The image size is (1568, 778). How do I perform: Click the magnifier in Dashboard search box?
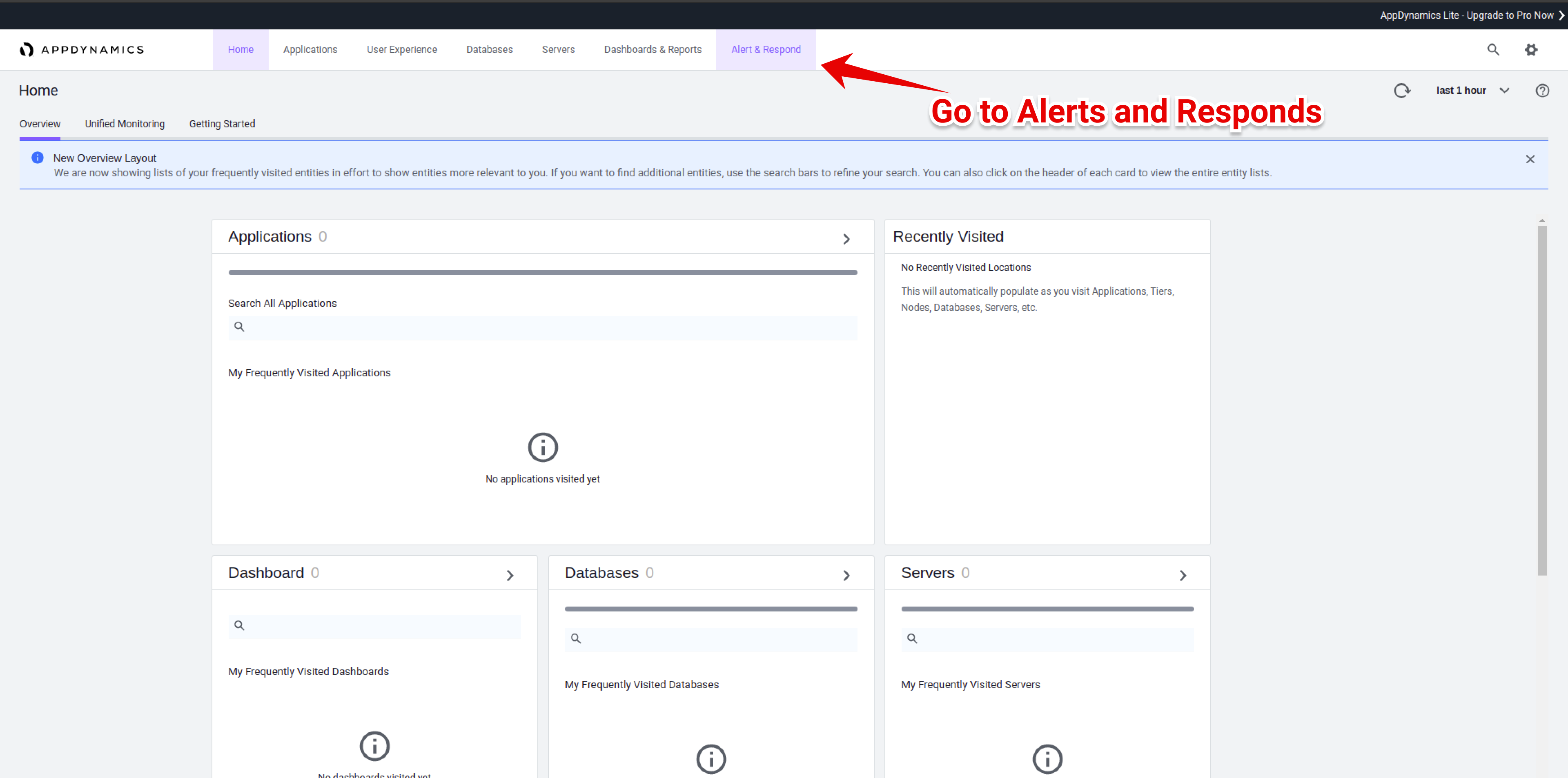(x=239, y=625)
